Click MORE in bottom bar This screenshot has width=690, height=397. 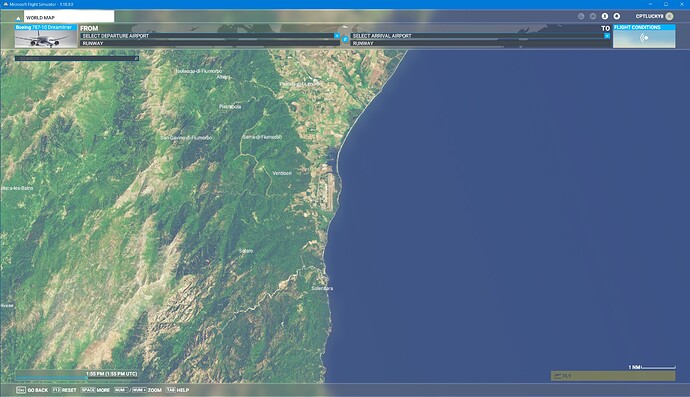[103, 390]
